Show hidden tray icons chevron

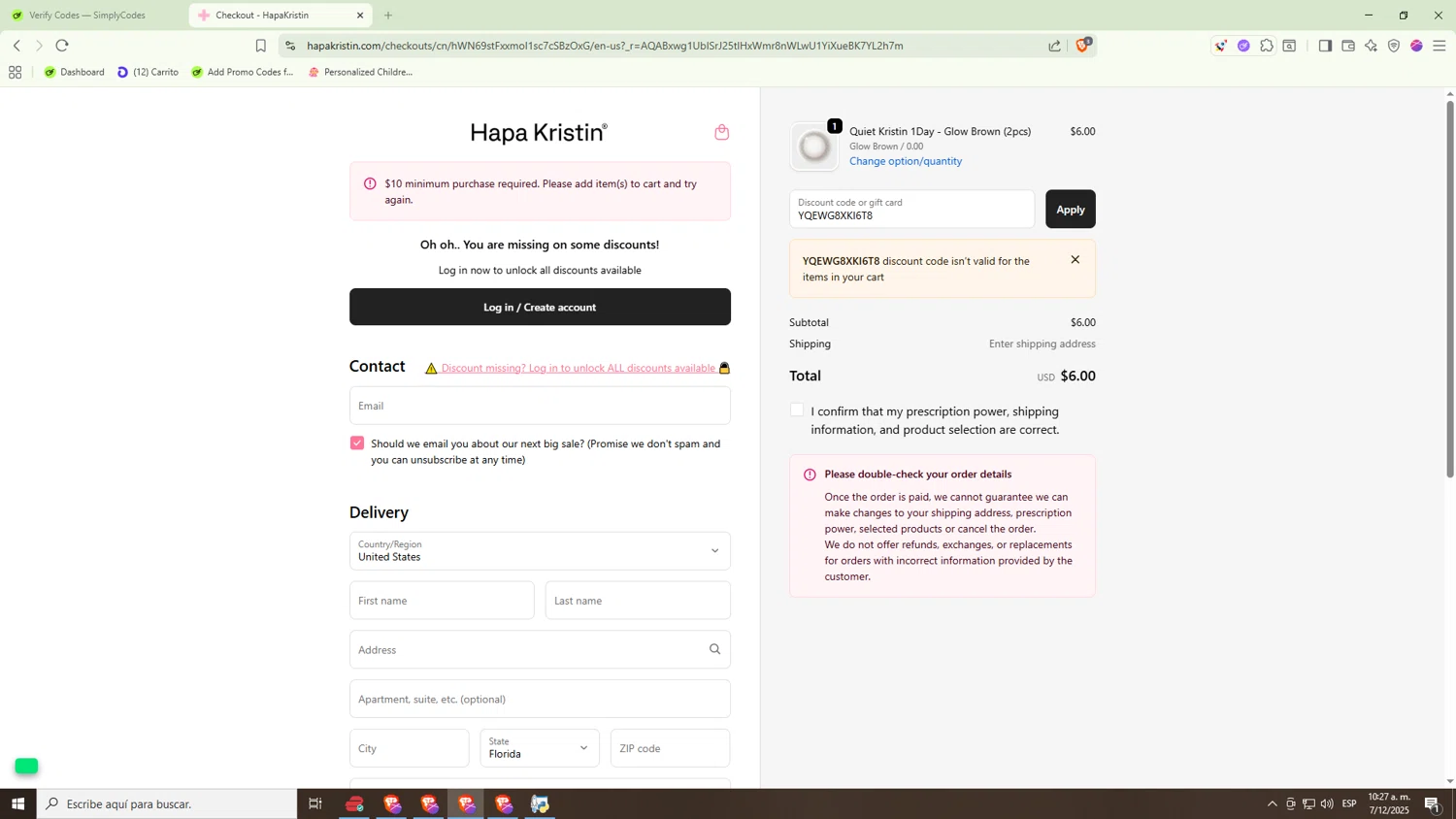point(1272,803)
